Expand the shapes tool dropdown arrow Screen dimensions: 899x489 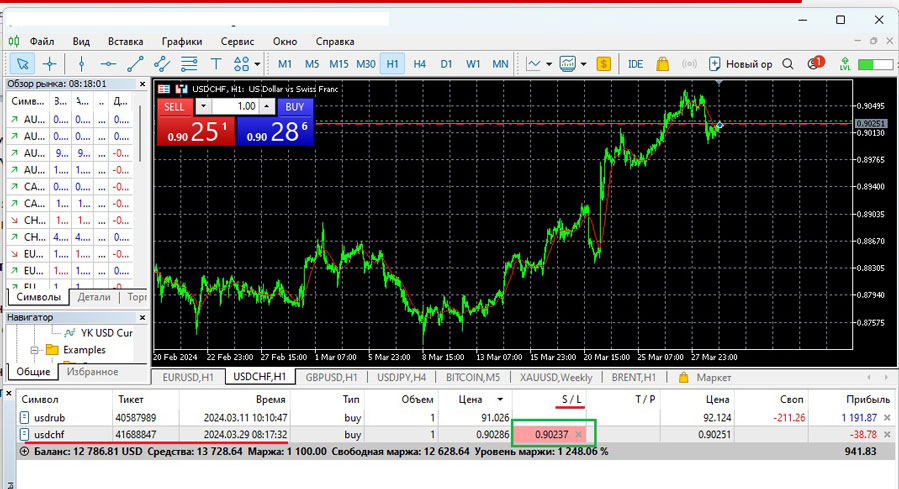coord(257,64)
